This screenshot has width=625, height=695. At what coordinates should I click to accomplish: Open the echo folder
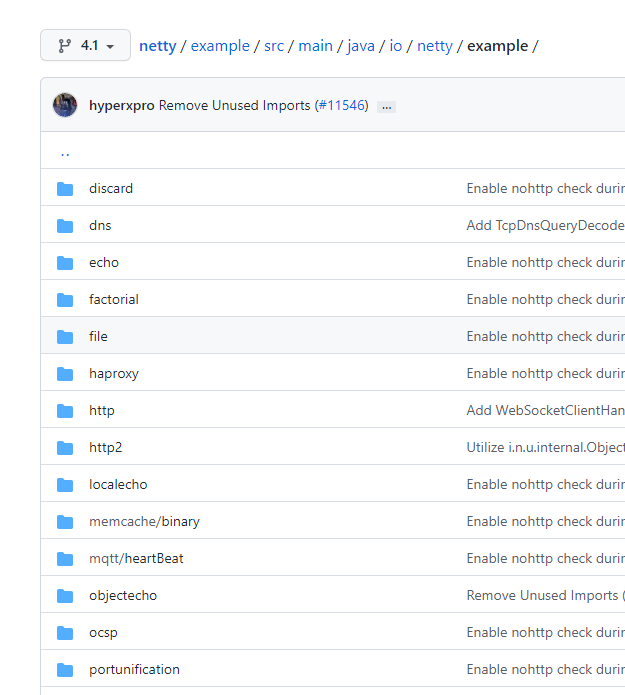click(x=104, y=262)
